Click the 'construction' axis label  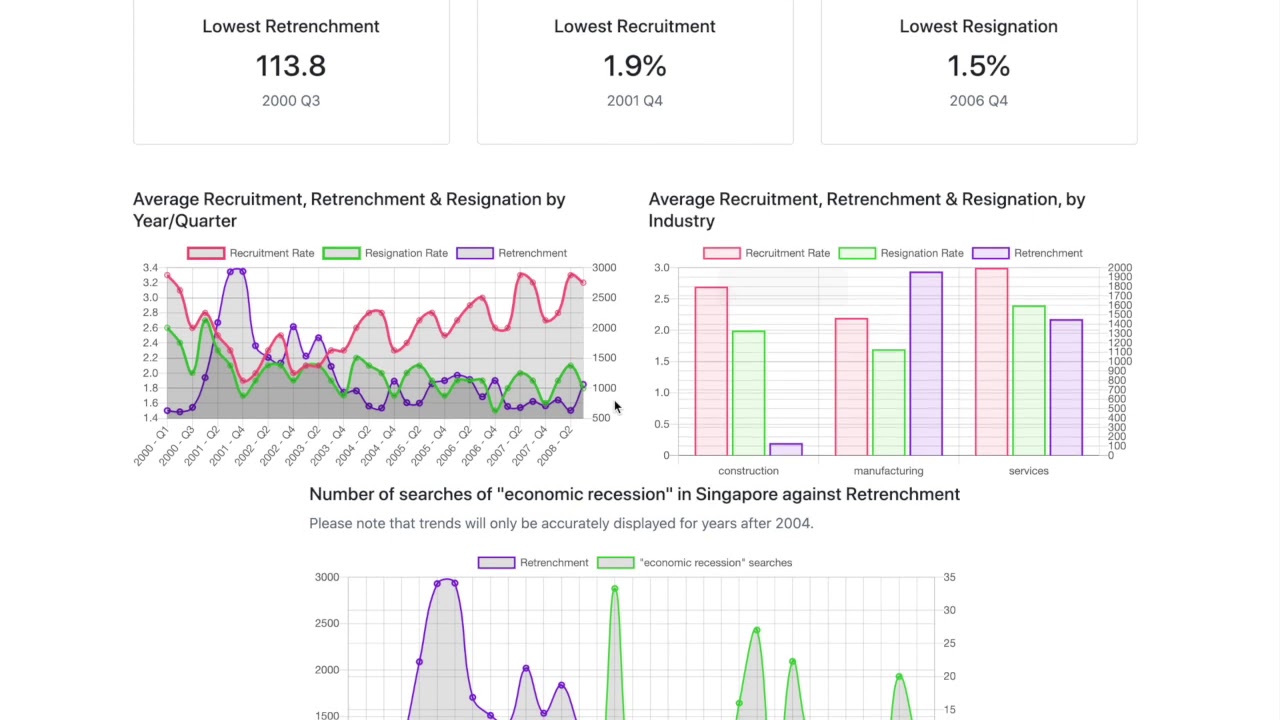point(748,471)
